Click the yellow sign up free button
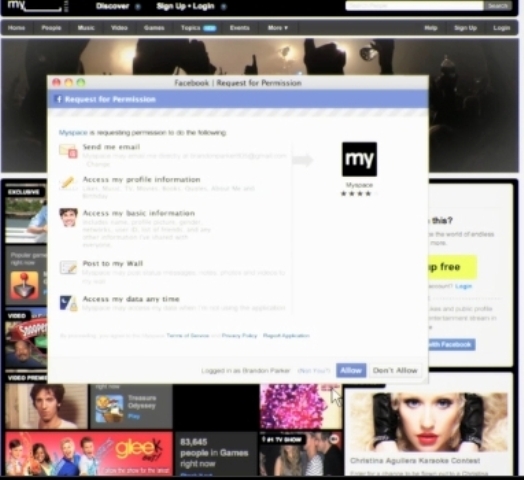Screen dimensions: 524x480 (x=452, y=267)
